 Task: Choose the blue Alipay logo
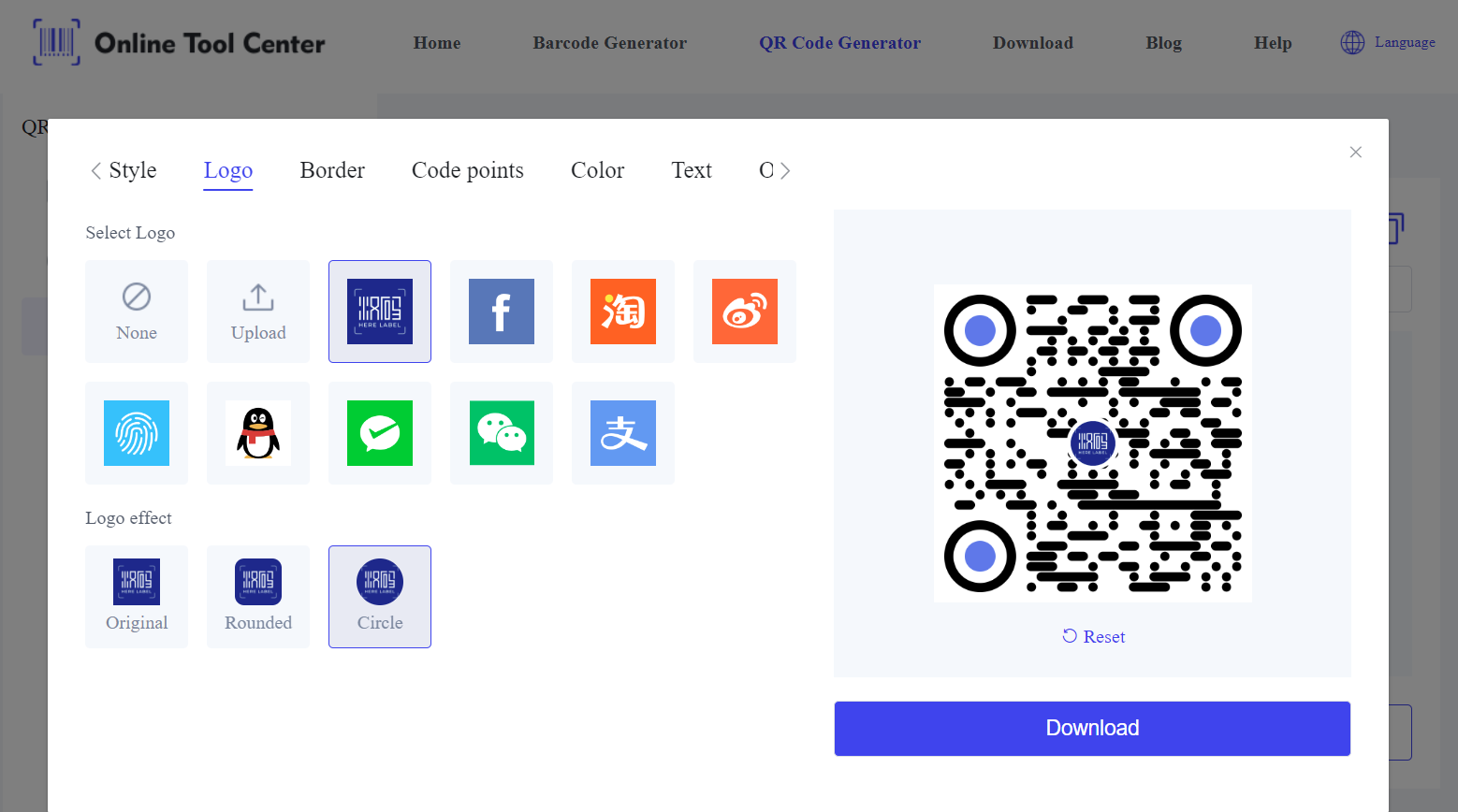pyautogui.click(x=623, y=433)
